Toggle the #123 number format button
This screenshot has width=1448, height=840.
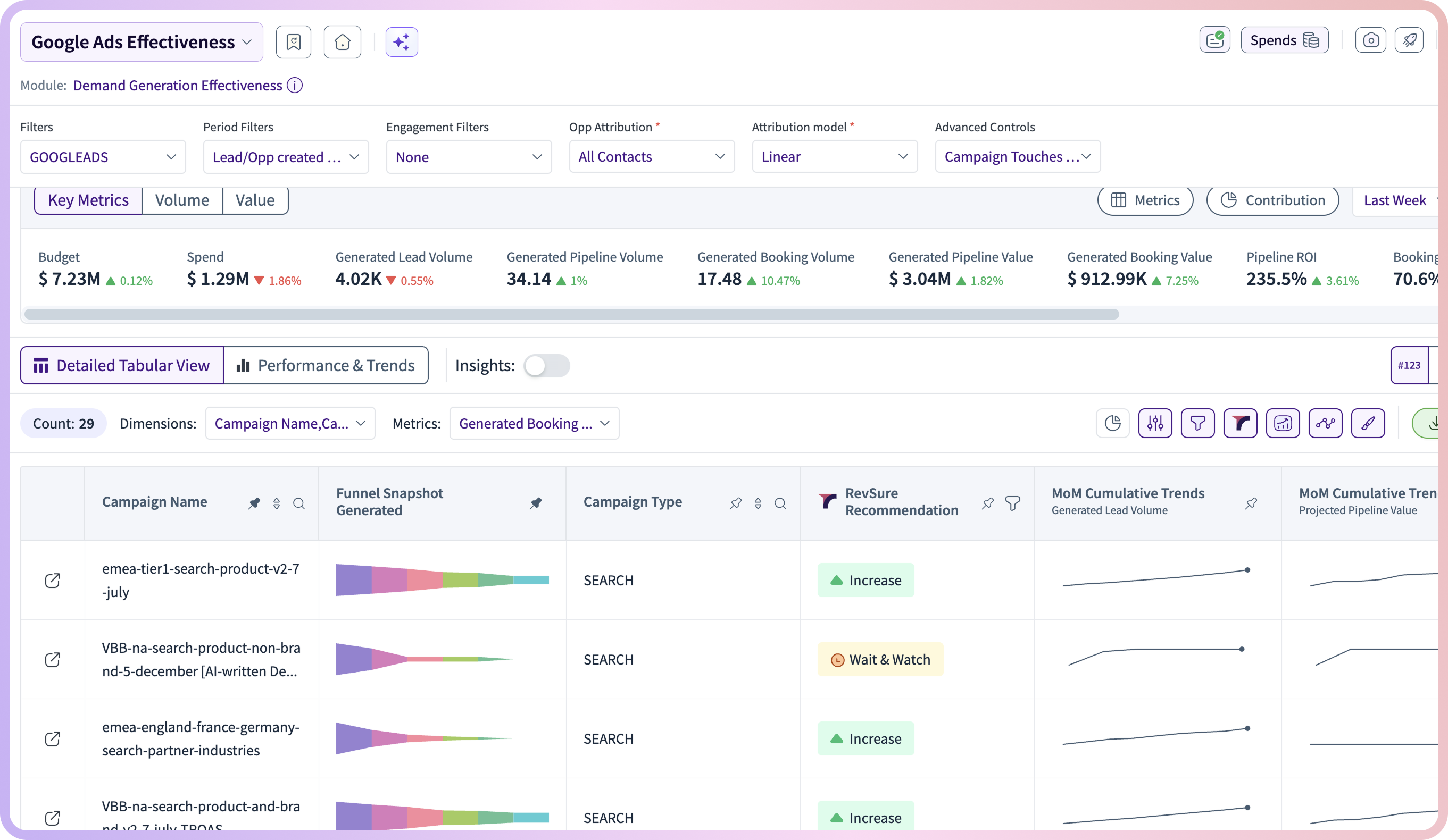coord(1409,365)
